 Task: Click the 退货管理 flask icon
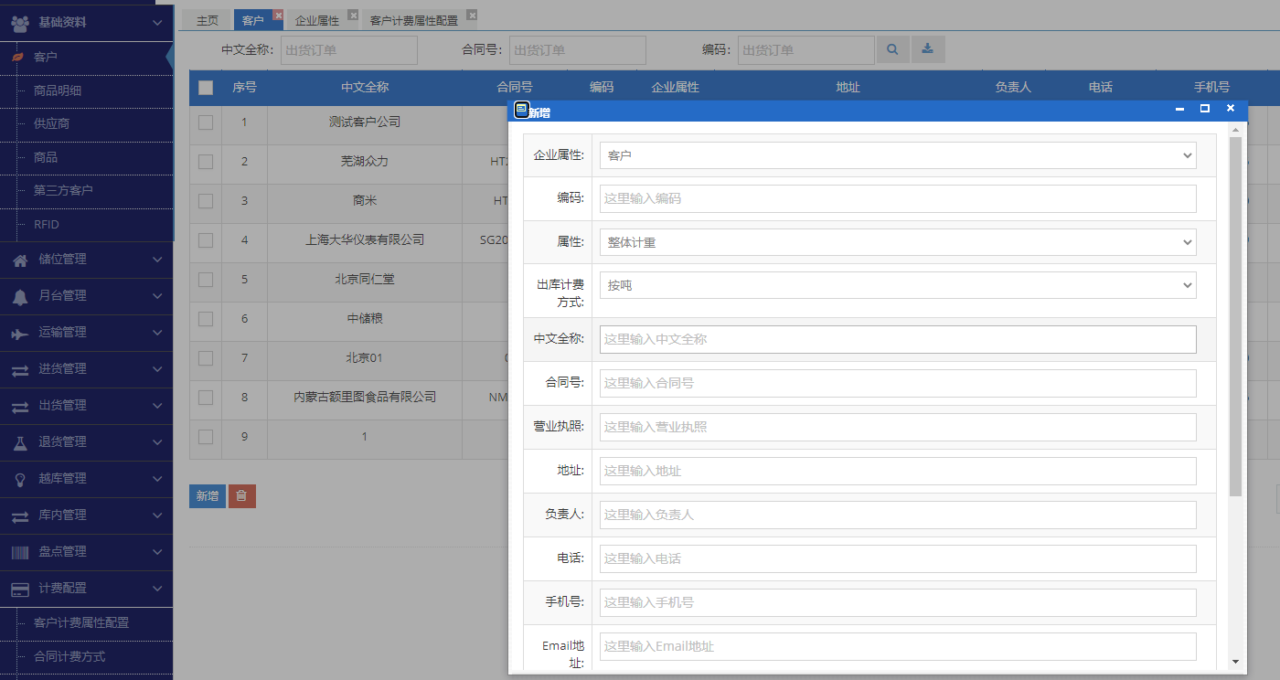pyautogui.click(x=20, y=442)
